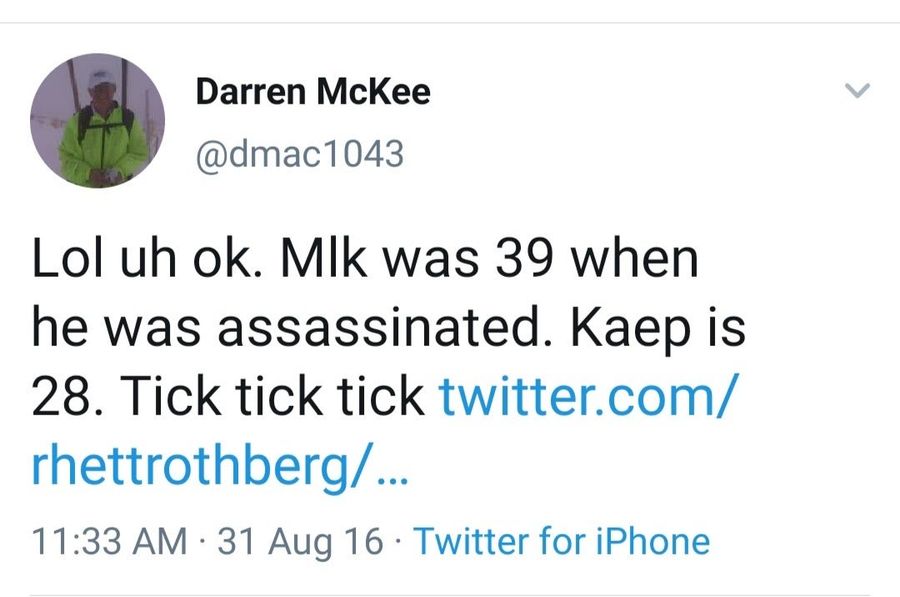The height and width of the screenshot is (597, 900).
Task: Open Darren McKee's round profile photo
Action: (x=98, y=121)
